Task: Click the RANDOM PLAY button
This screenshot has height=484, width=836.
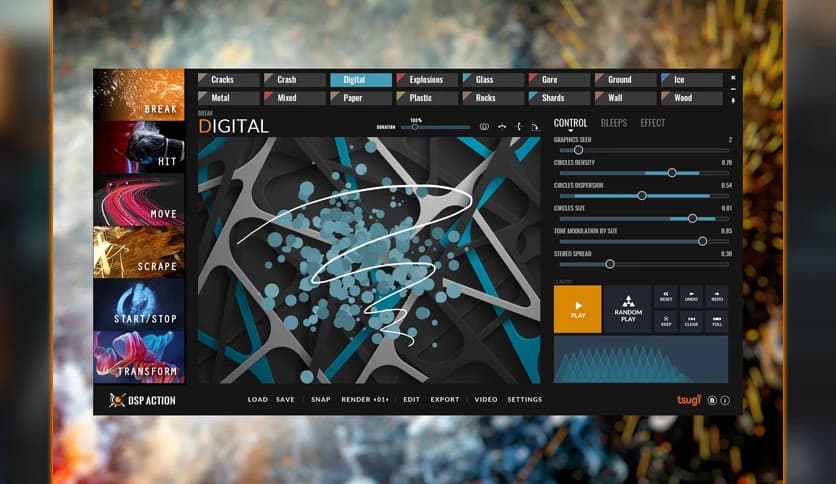Action: pos(628,309)
